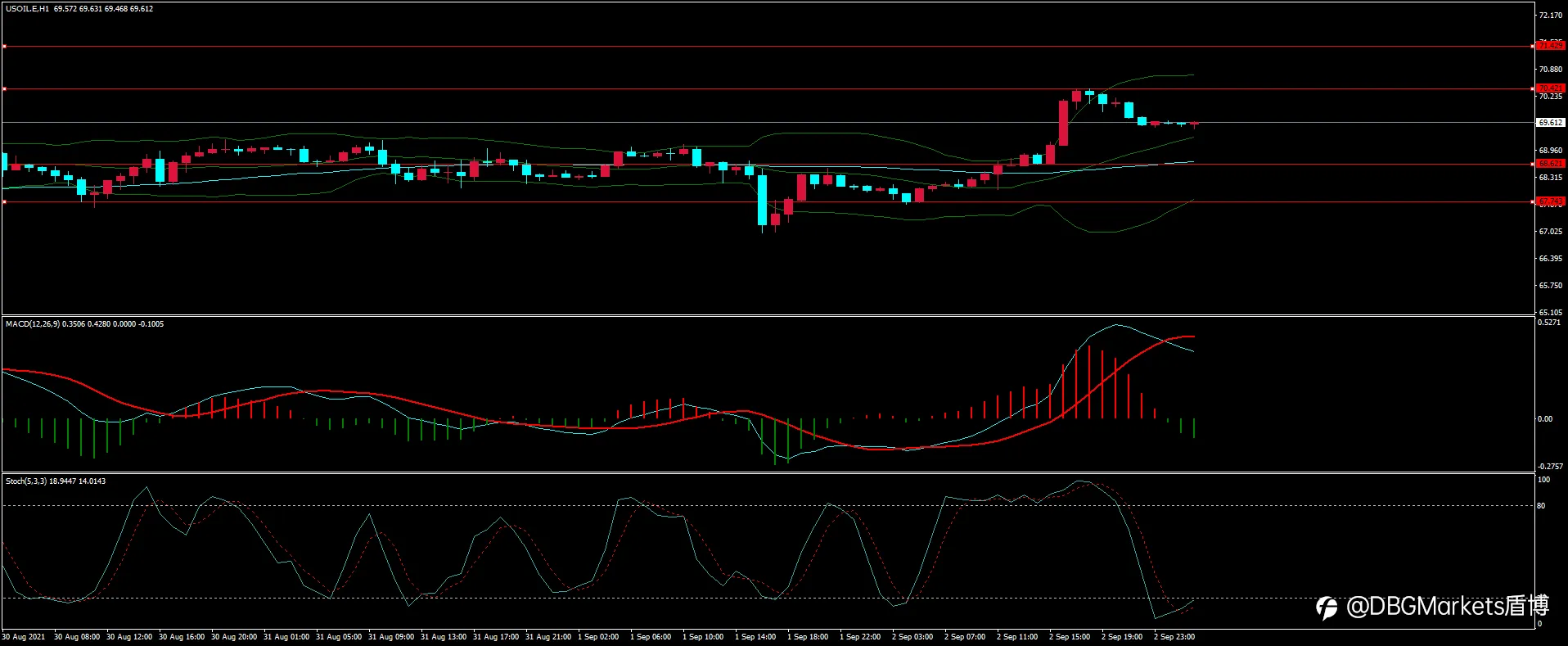This screenshot has width=1568, height=646.
Task: Click the 1 Sep 06:00 time label
Action: [651, 637]
